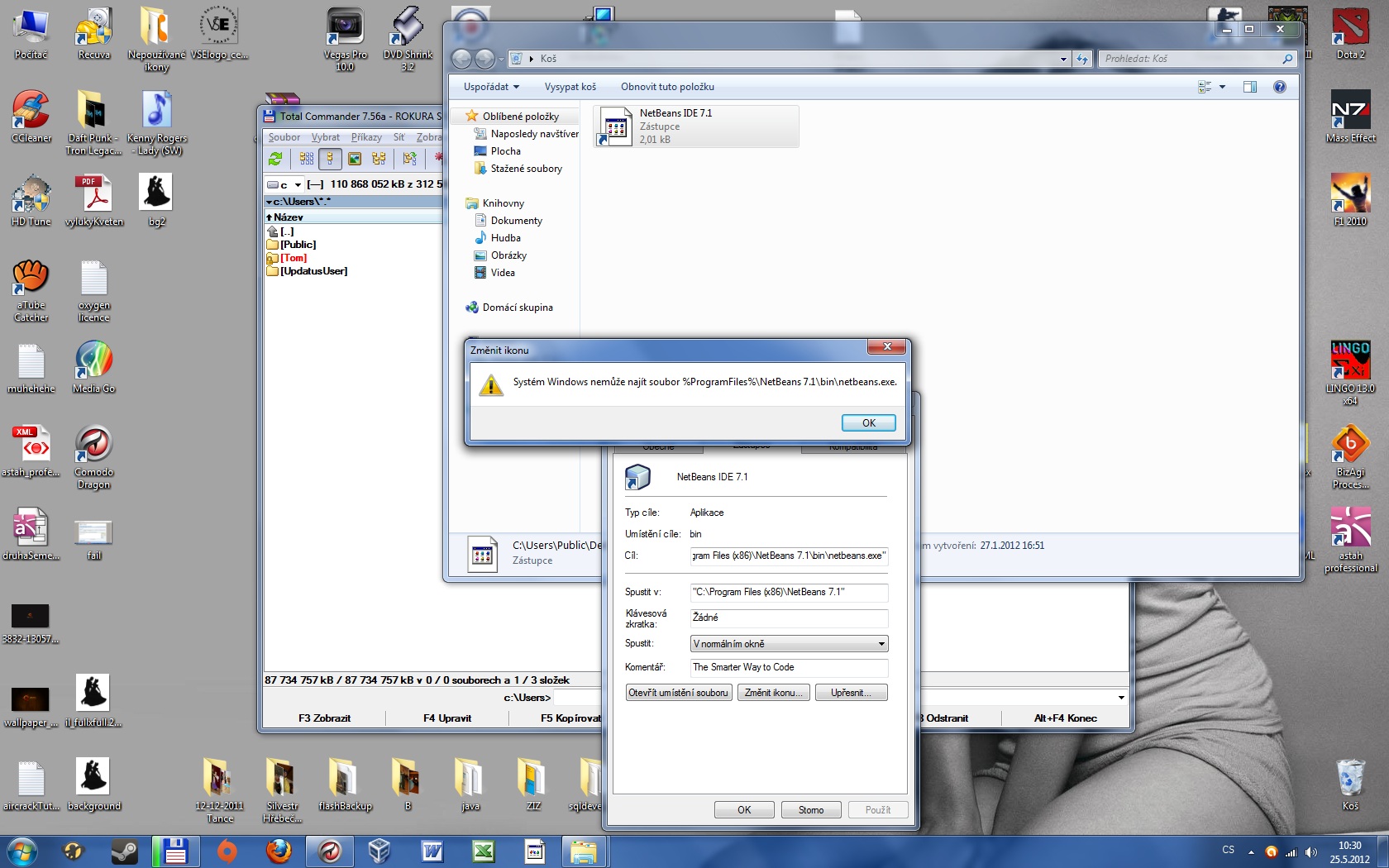
Task: Select Dokumenty library in navigation pane
Action: (x=508, y=221)
